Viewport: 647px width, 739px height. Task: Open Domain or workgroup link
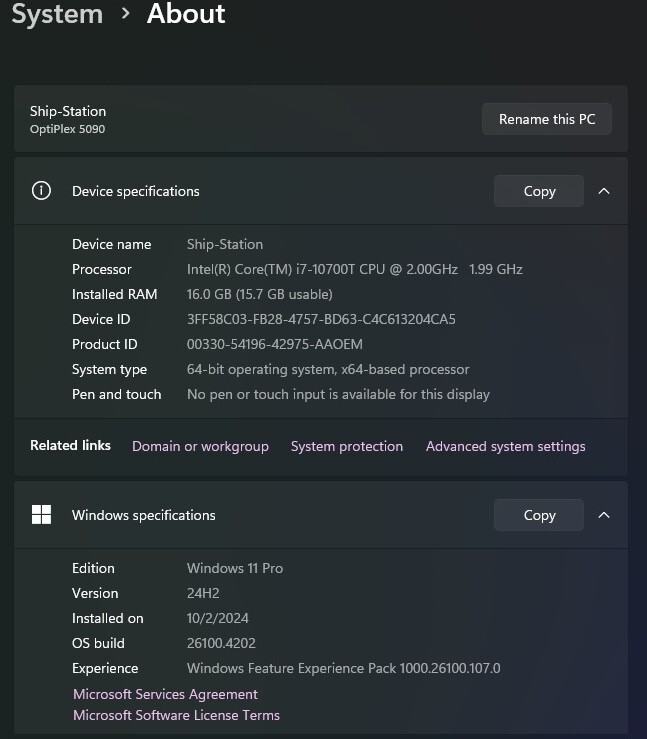click(200, 446)
